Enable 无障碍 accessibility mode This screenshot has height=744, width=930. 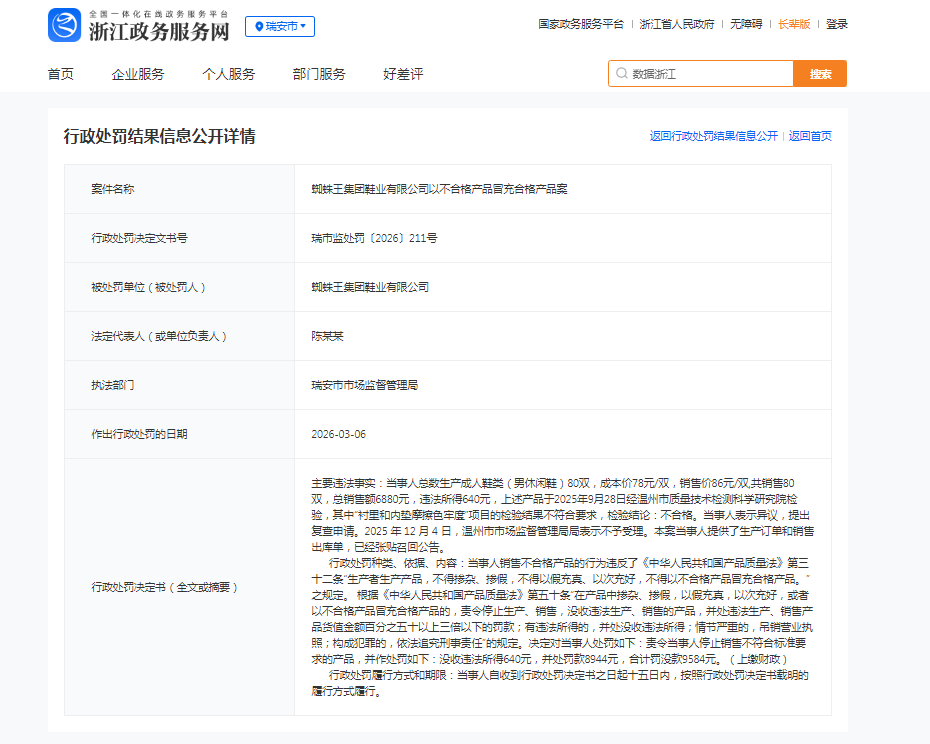pyautogui.click(x=746, y=24)
